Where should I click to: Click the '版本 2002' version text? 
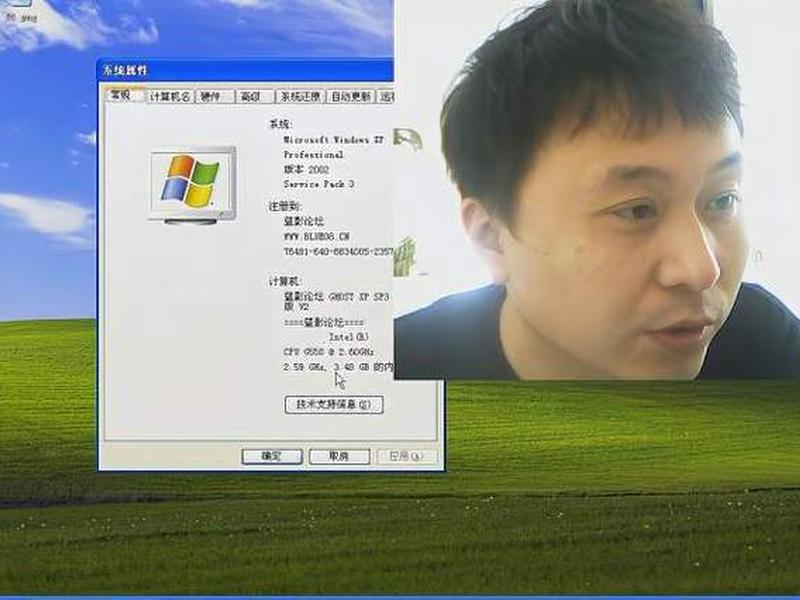pyautogui.click(x=306, y=169)
